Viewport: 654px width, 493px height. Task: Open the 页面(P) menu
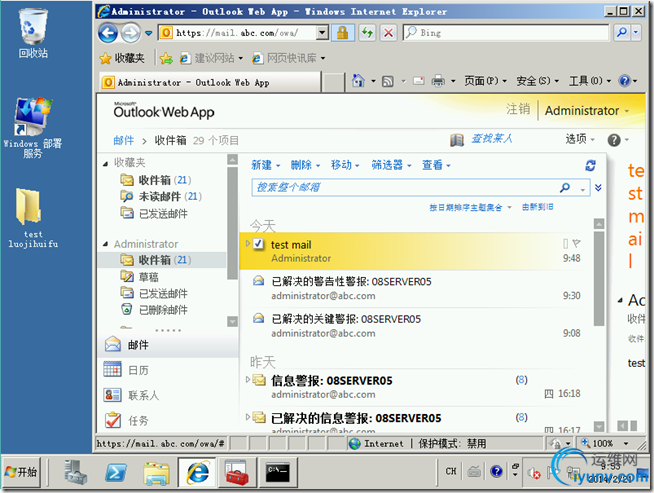(x=485, y=80)
